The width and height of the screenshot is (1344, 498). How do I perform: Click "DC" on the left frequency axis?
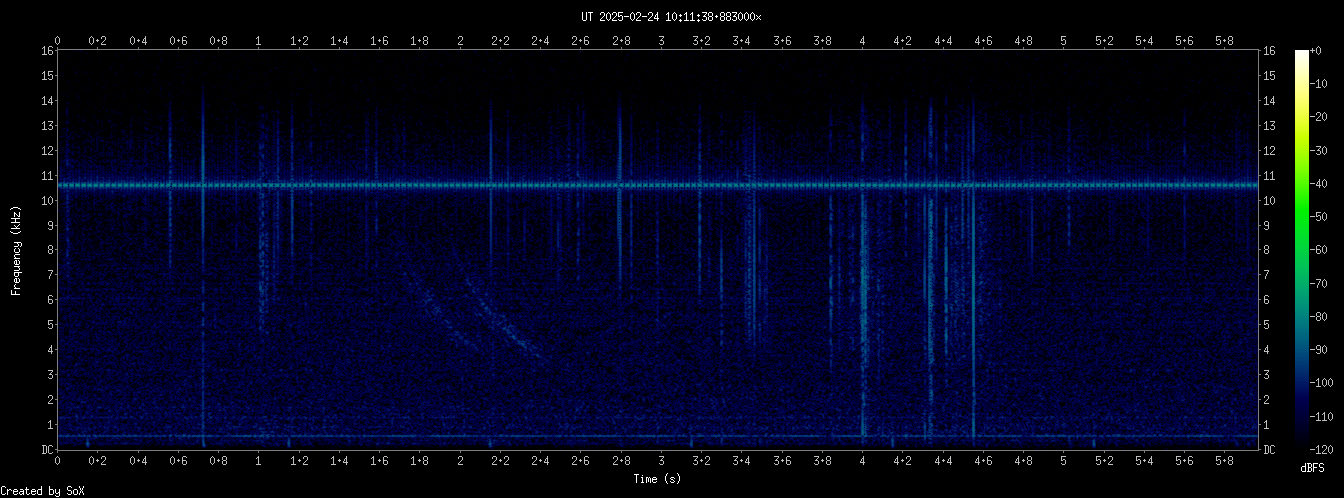point(47,450)
